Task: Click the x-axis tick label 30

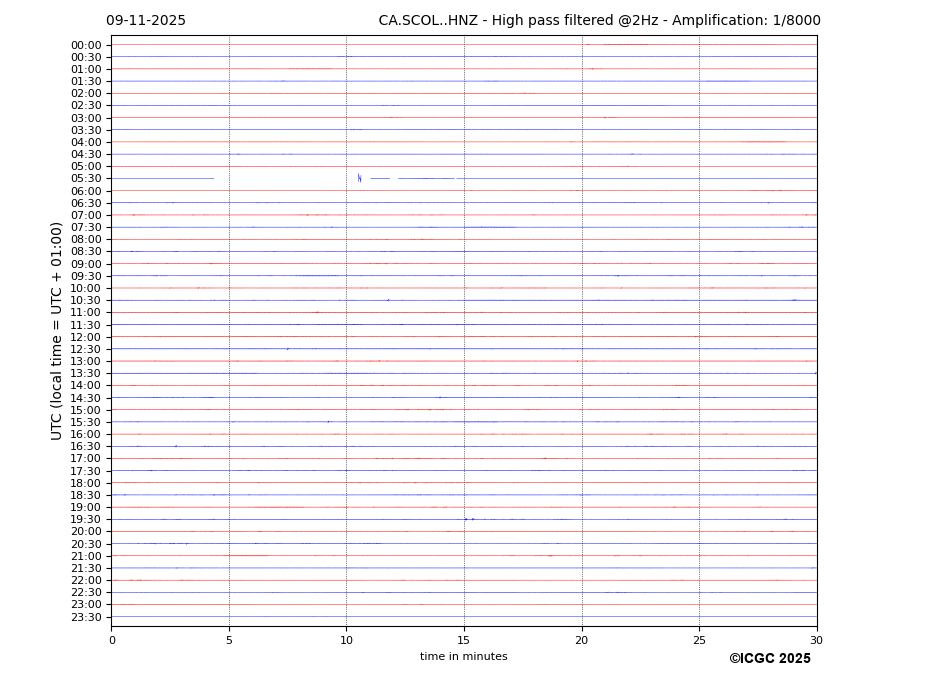Action: pyautogui.click(x=816, y=640)
